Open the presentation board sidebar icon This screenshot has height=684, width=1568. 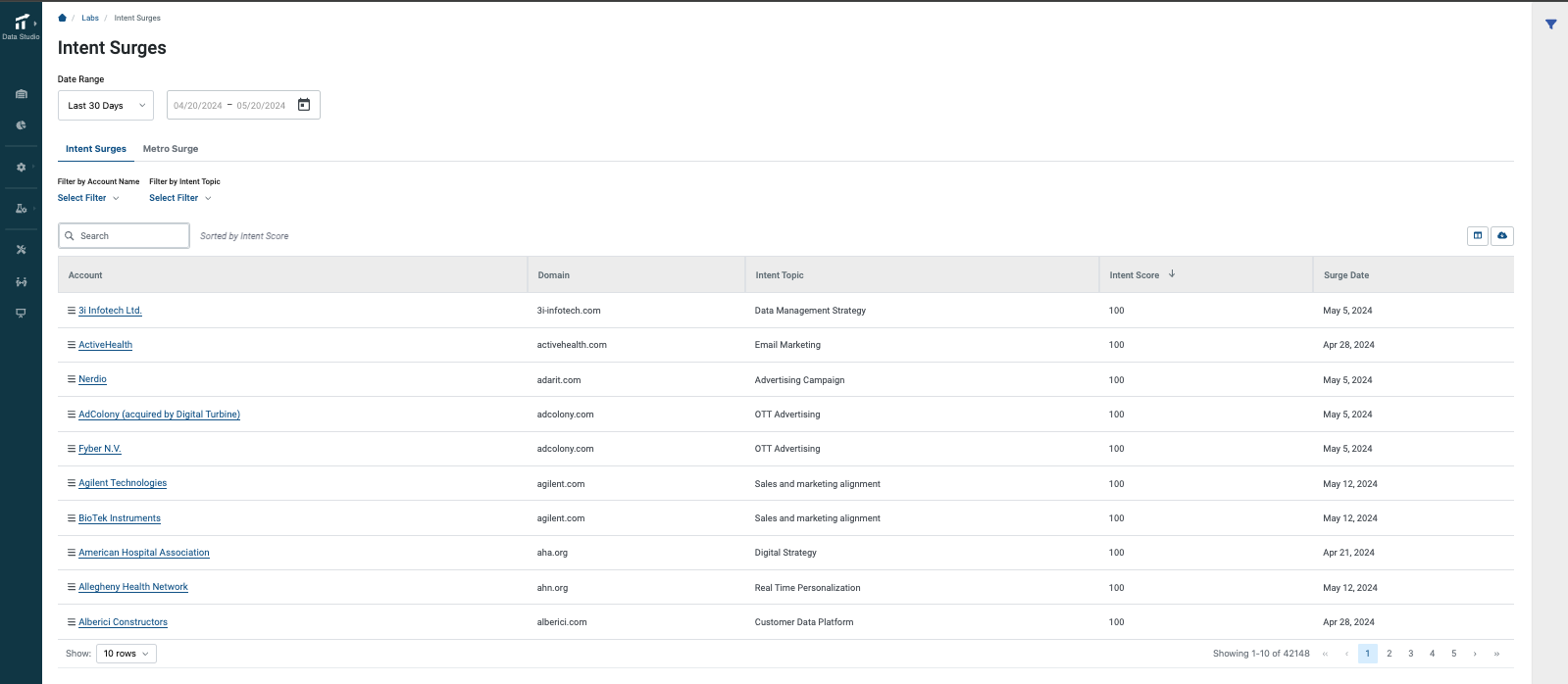(22, 314)
